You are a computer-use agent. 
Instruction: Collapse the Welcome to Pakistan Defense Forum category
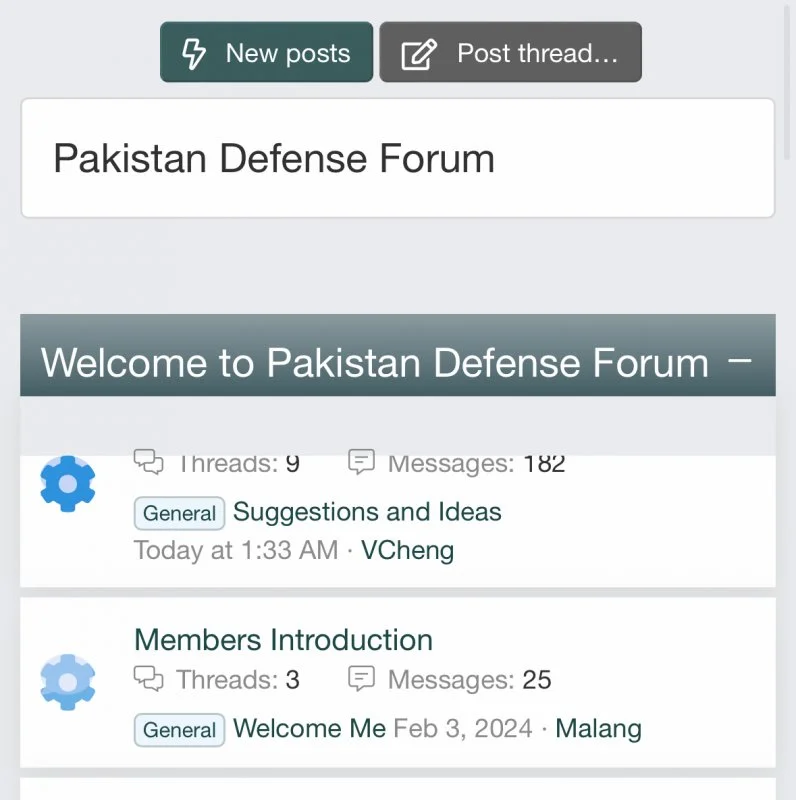[x=740, y=361]
